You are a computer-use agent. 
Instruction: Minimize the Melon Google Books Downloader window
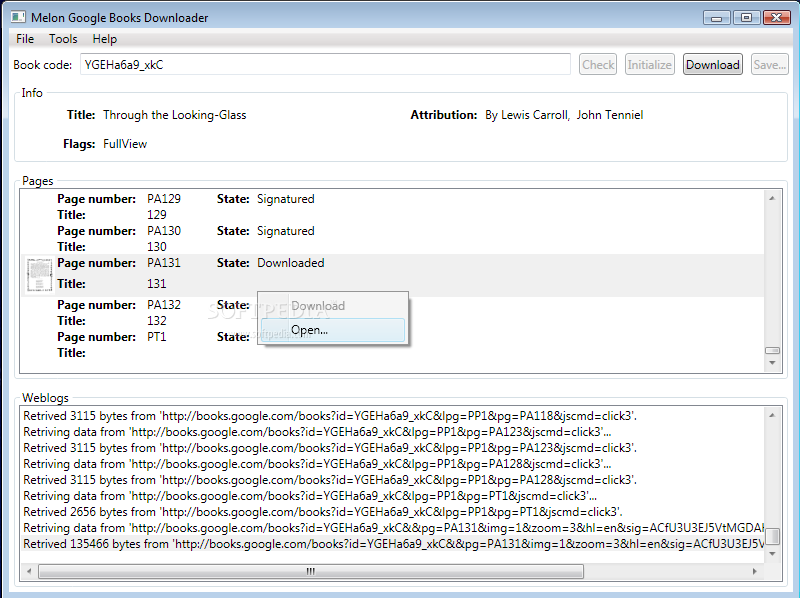[716, 18]
